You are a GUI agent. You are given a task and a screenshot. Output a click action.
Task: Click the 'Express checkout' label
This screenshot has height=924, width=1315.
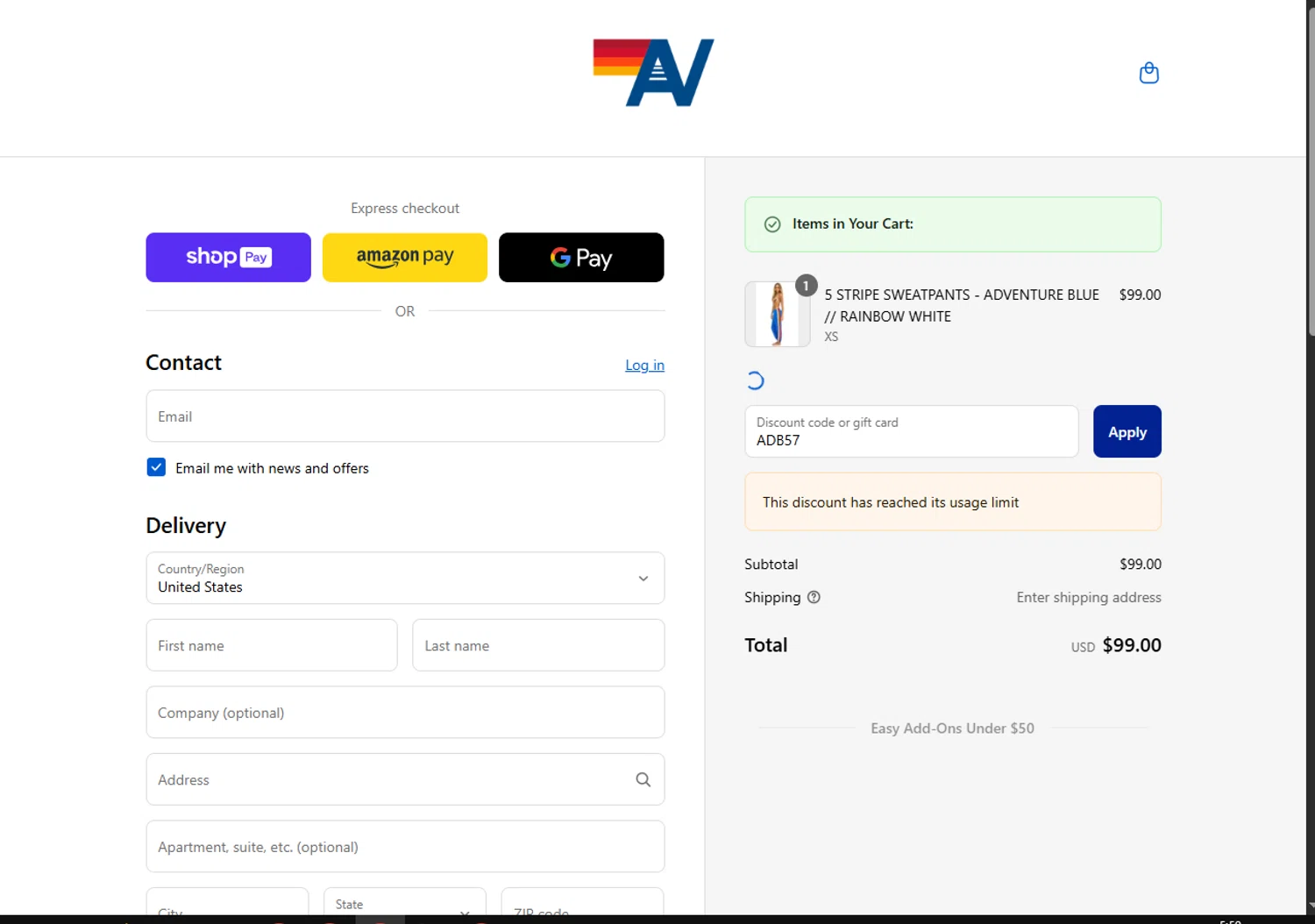click(405, 208)
